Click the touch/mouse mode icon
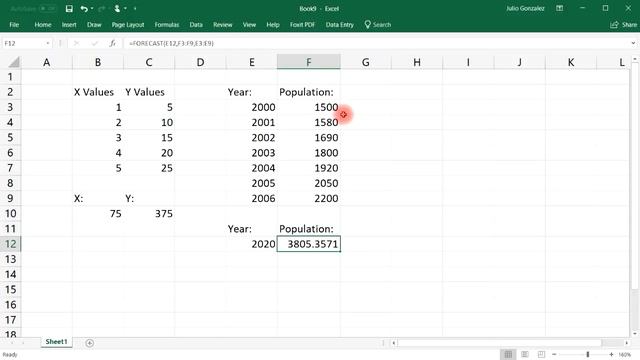Viewport: 640px width, 360px height. 117,9
